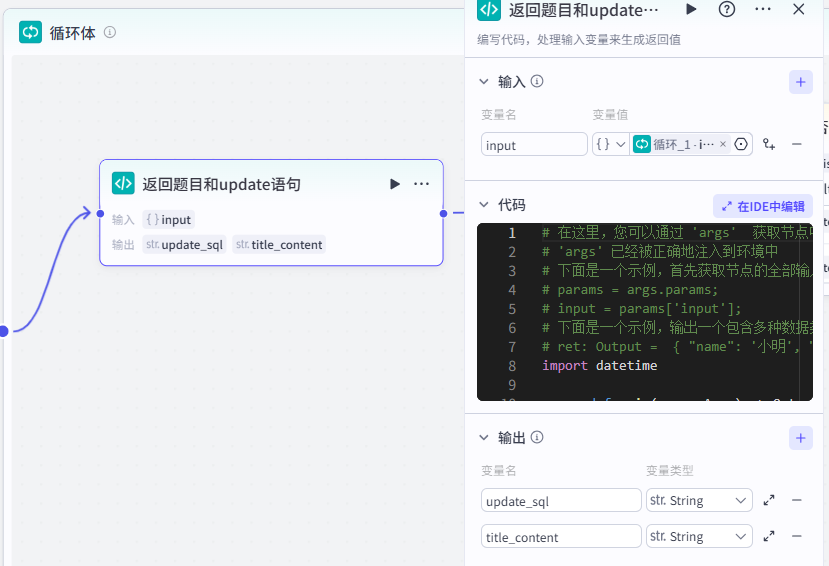Click code line 8 import datetime

(600, 366)
